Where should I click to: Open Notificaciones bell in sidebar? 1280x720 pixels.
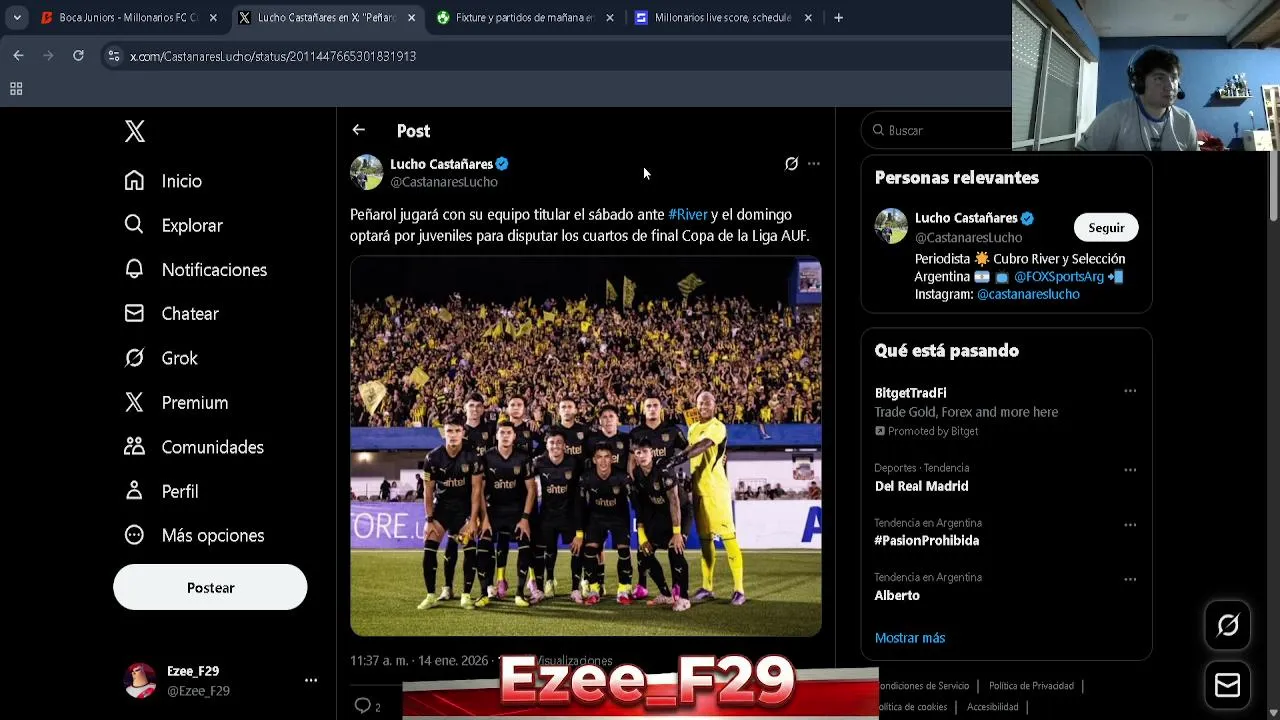(x=196, y=269)
